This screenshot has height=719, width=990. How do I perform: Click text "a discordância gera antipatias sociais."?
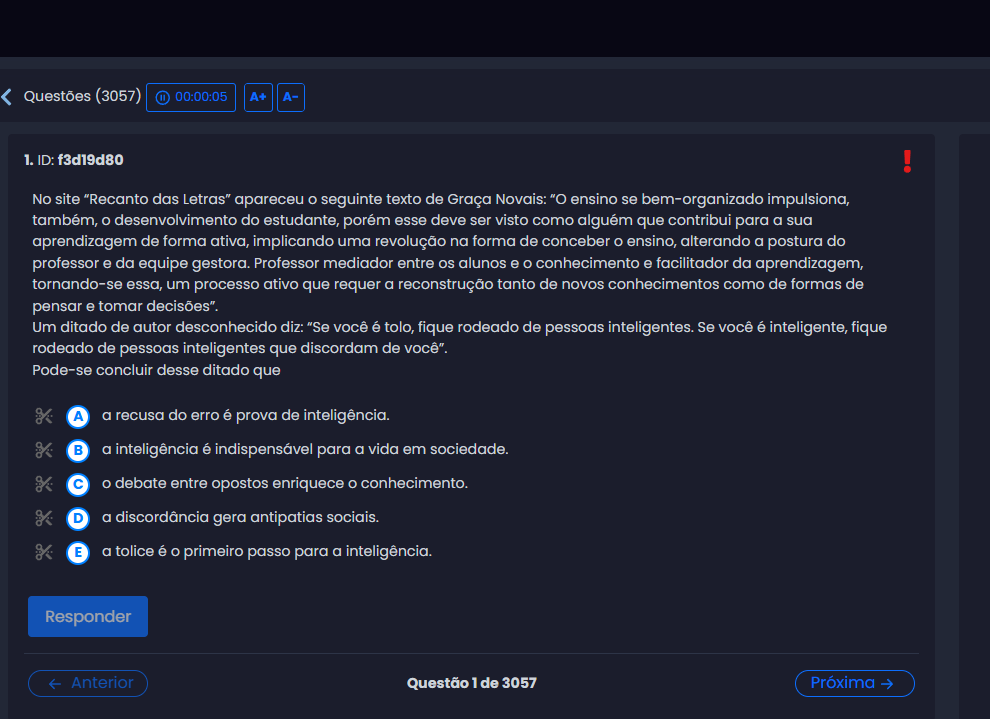pos(240,518)
